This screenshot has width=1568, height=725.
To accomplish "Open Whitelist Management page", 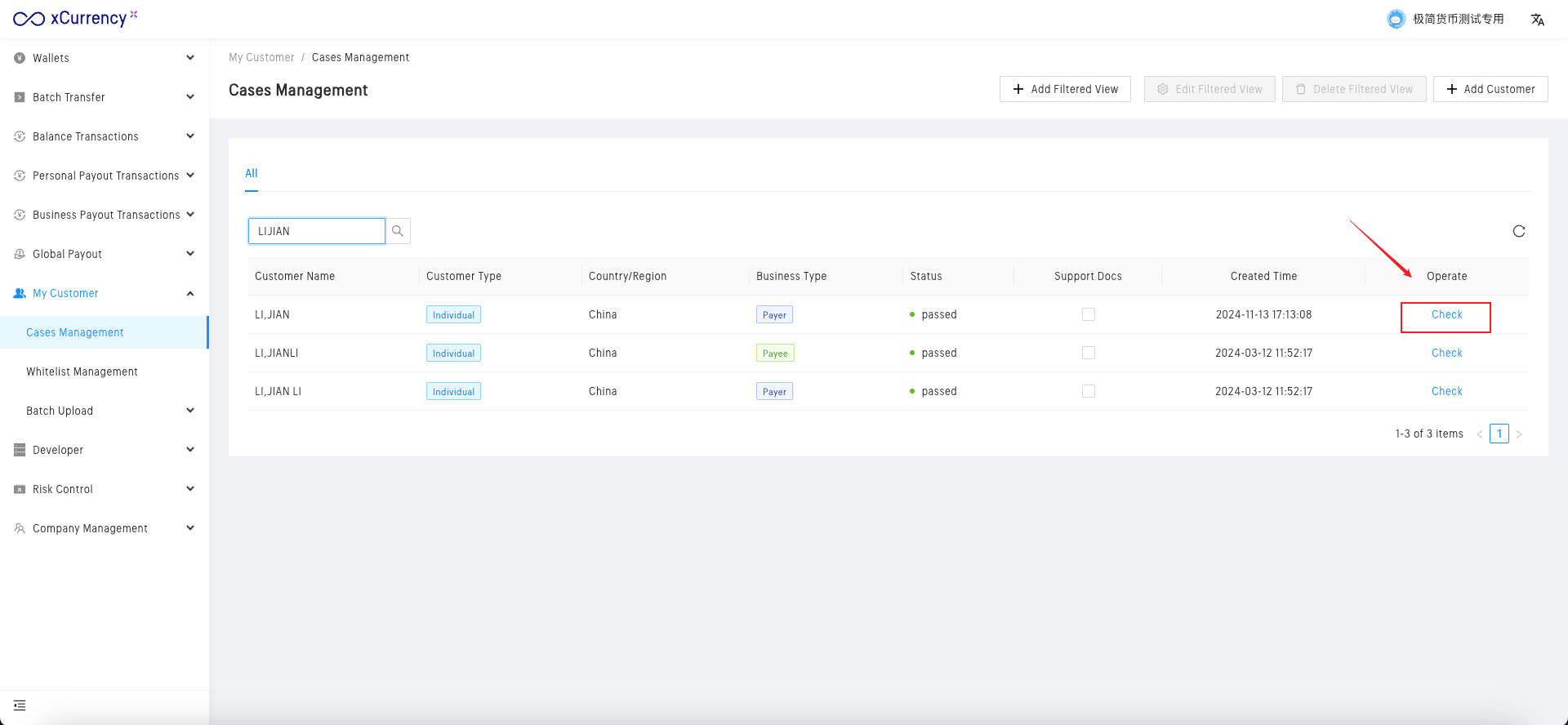I will (x=82, y=371).
